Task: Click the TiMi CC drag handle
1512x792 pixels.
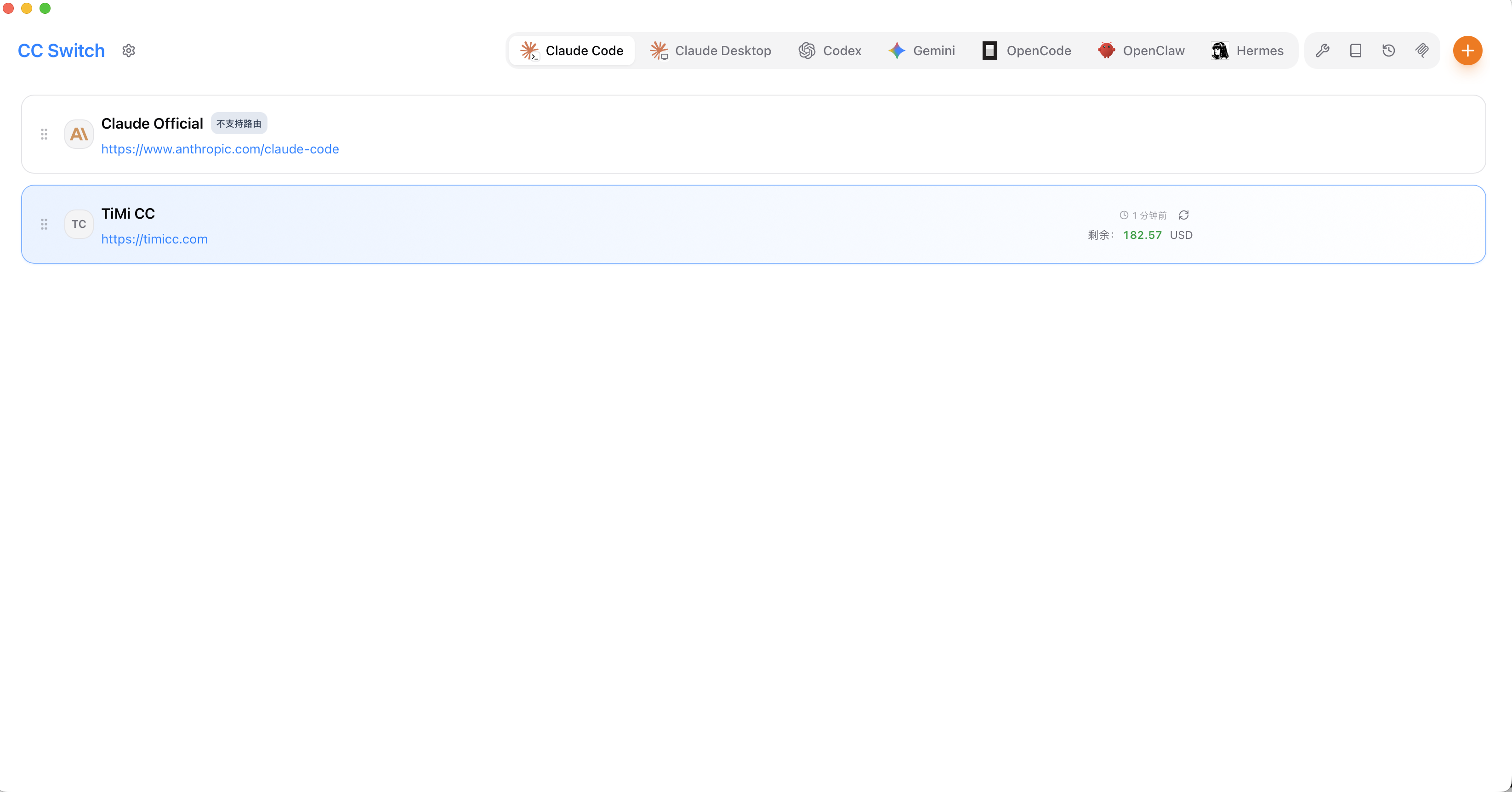Action: tap(44, 224)
